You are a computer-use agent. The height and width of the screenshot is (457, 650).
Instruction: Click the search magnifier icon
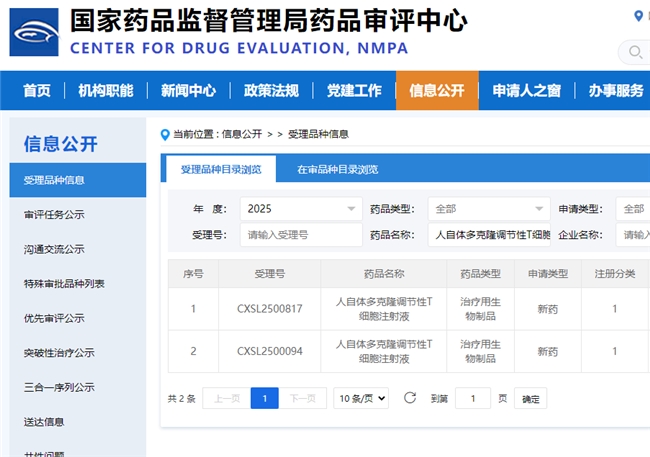(x=635, y=52)
